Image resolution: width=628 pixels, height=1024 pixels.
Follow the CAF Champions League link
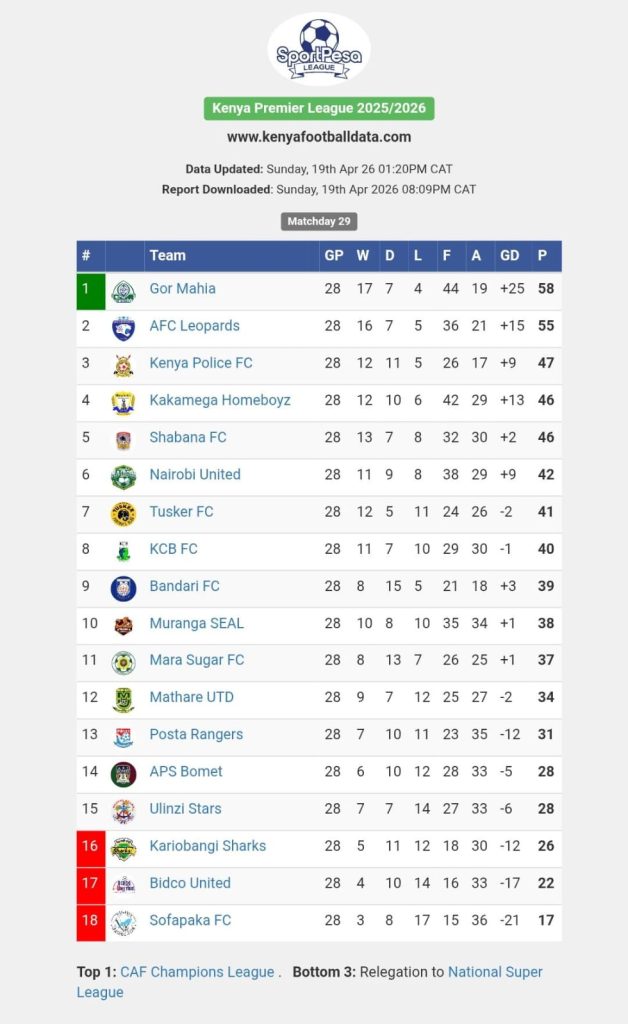coord(197,972)
